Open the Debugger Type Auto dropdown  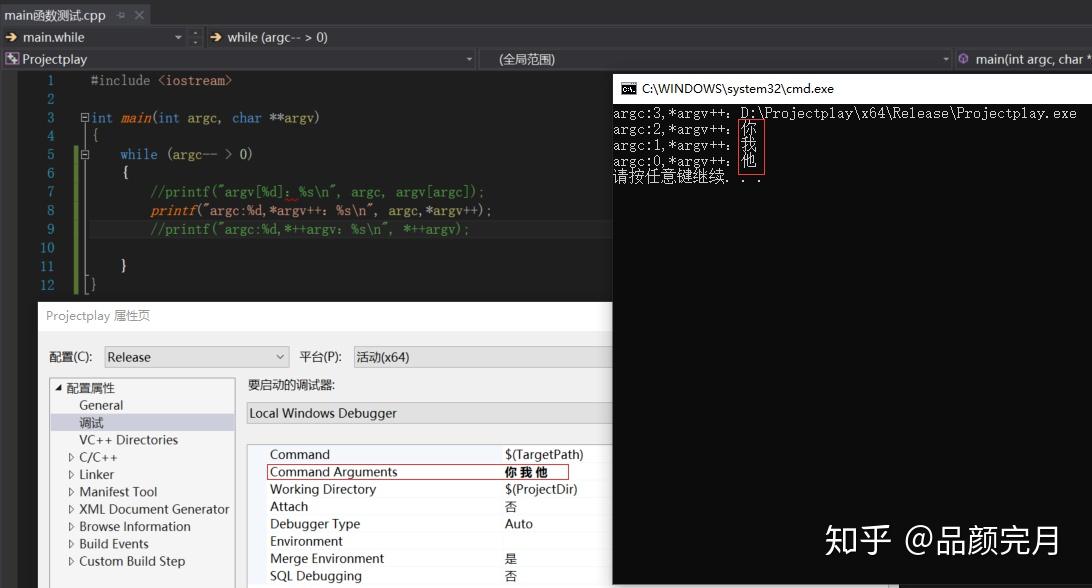click(519, 523)
